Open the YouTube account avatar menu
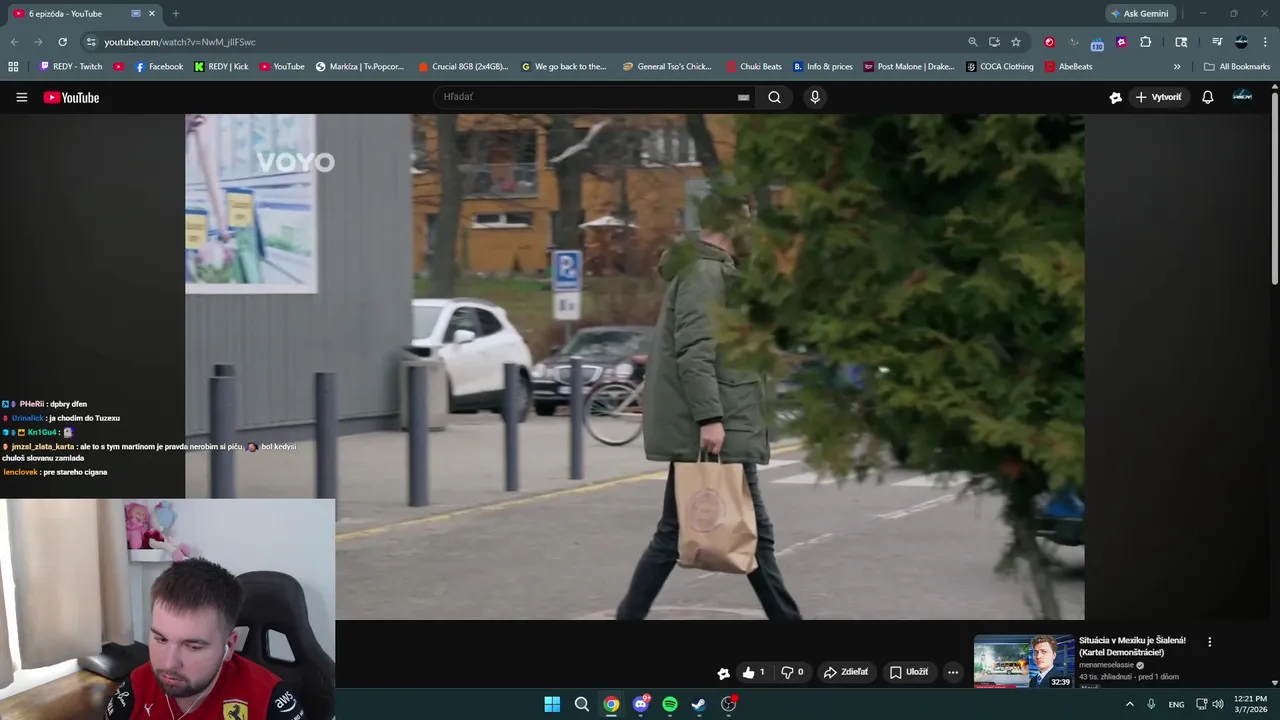Viewport: 1280px width, 720px height. [1242, 97]
